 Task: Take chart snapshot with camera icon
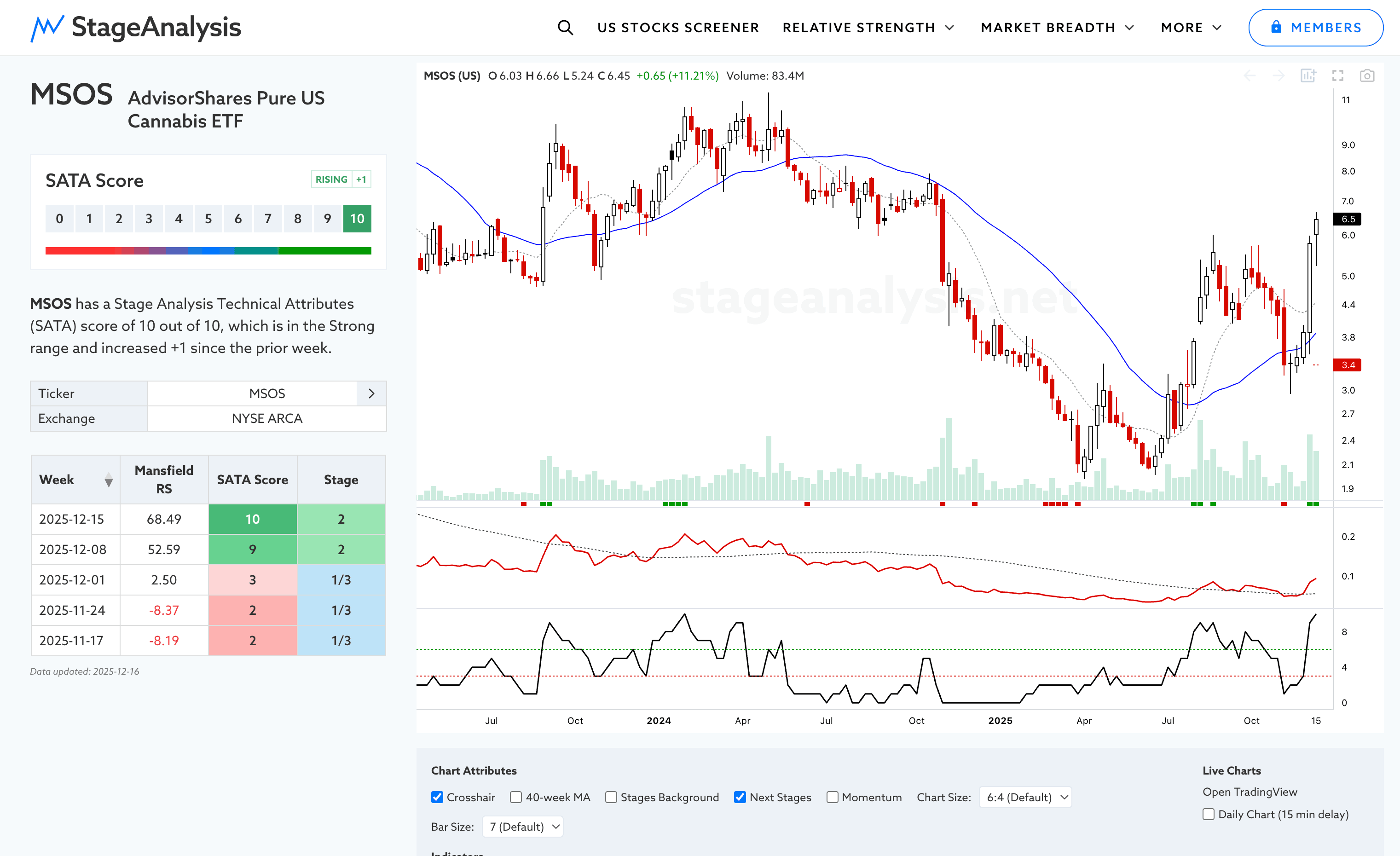tap(1367, 75)
